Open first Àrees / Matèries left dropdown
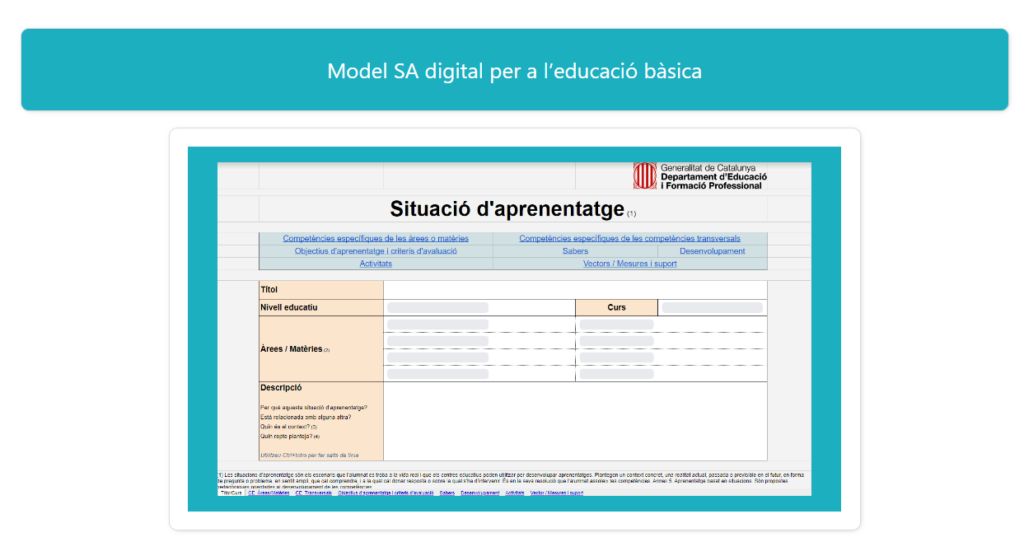This screenshot has width=1024, height=542. click(438, 325)
